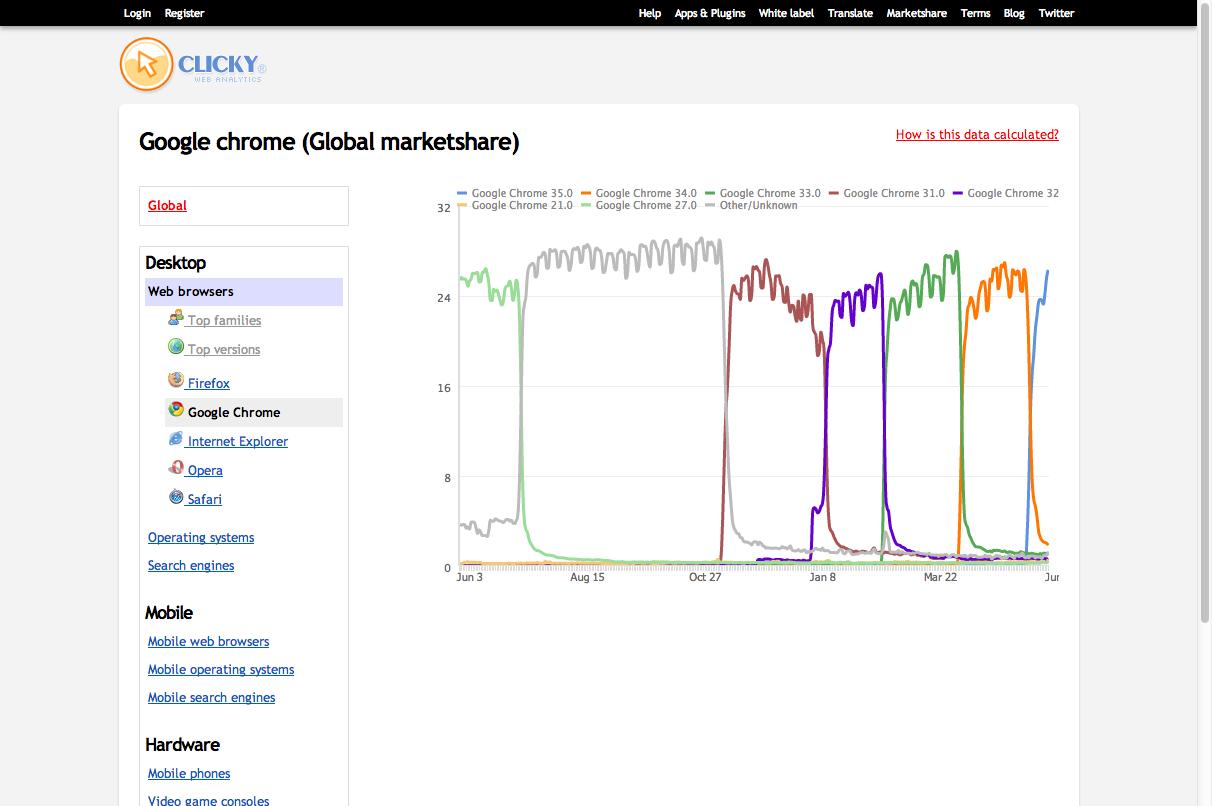Image resolution: width=1212 pixels, height=806 pixels.
Task: Open the Translate page
Action: pos(850,13)
